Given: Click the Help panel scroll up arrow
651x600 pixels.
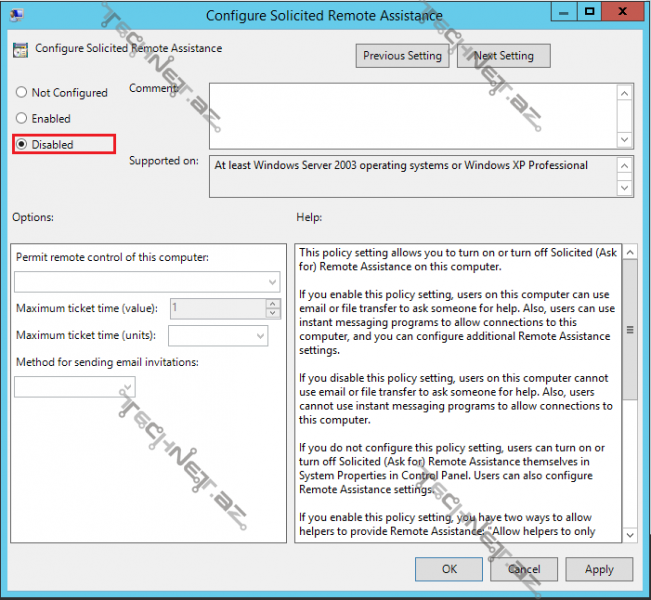Looking at the screenshot, I should click(628, 254).
